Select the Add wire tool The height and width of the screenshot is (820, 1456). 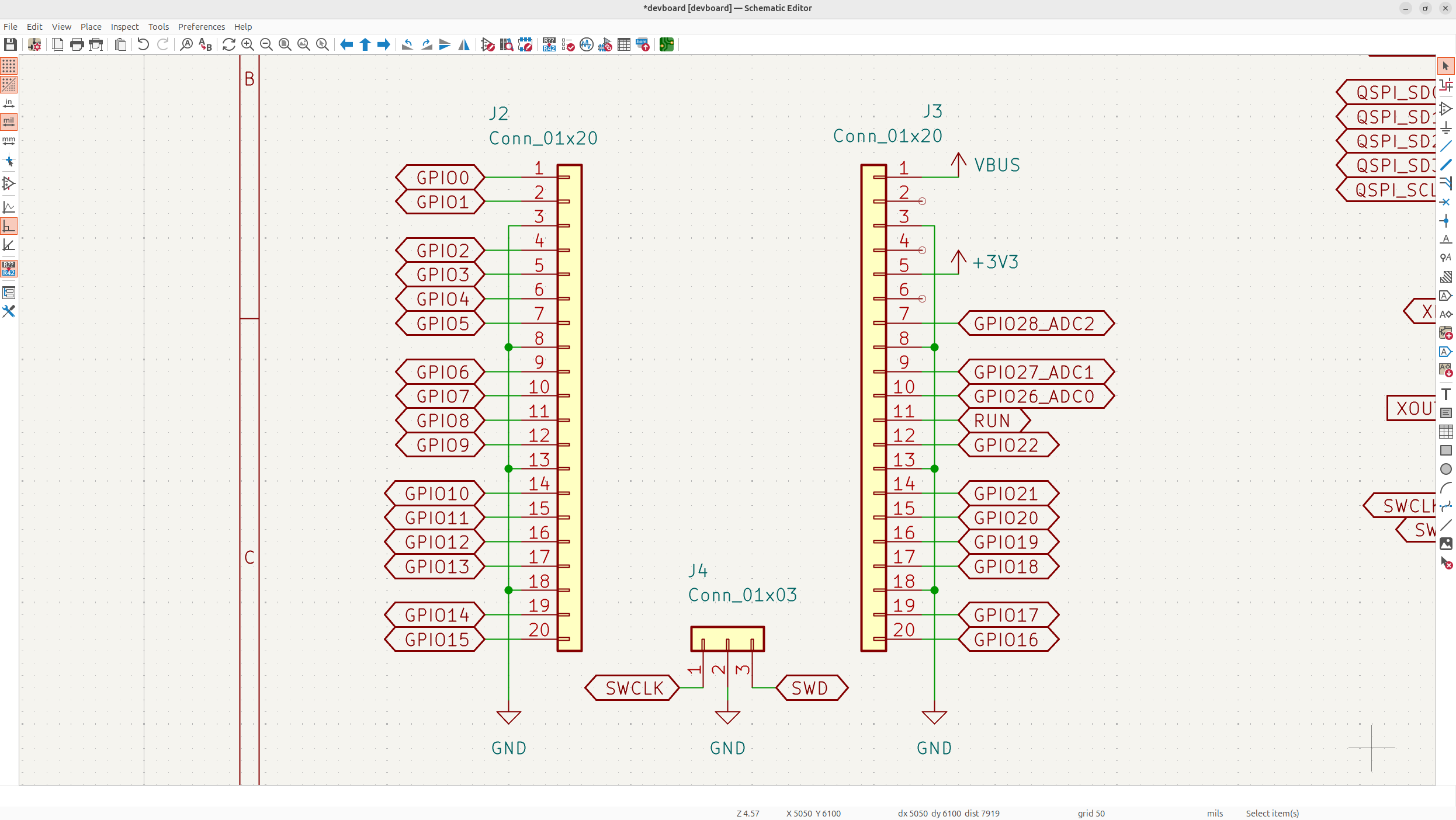(1445, 146)
